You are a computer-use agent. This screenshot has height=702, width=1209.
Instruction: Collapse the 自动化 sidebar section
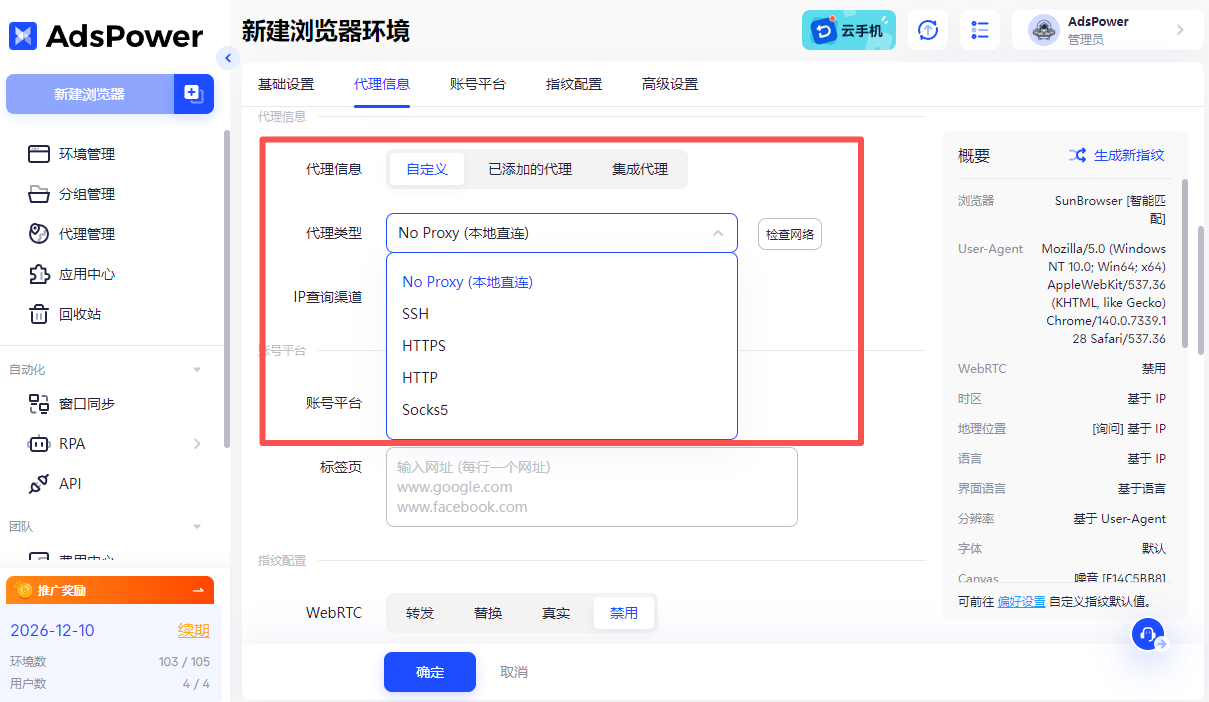click(x=197, y=370)
